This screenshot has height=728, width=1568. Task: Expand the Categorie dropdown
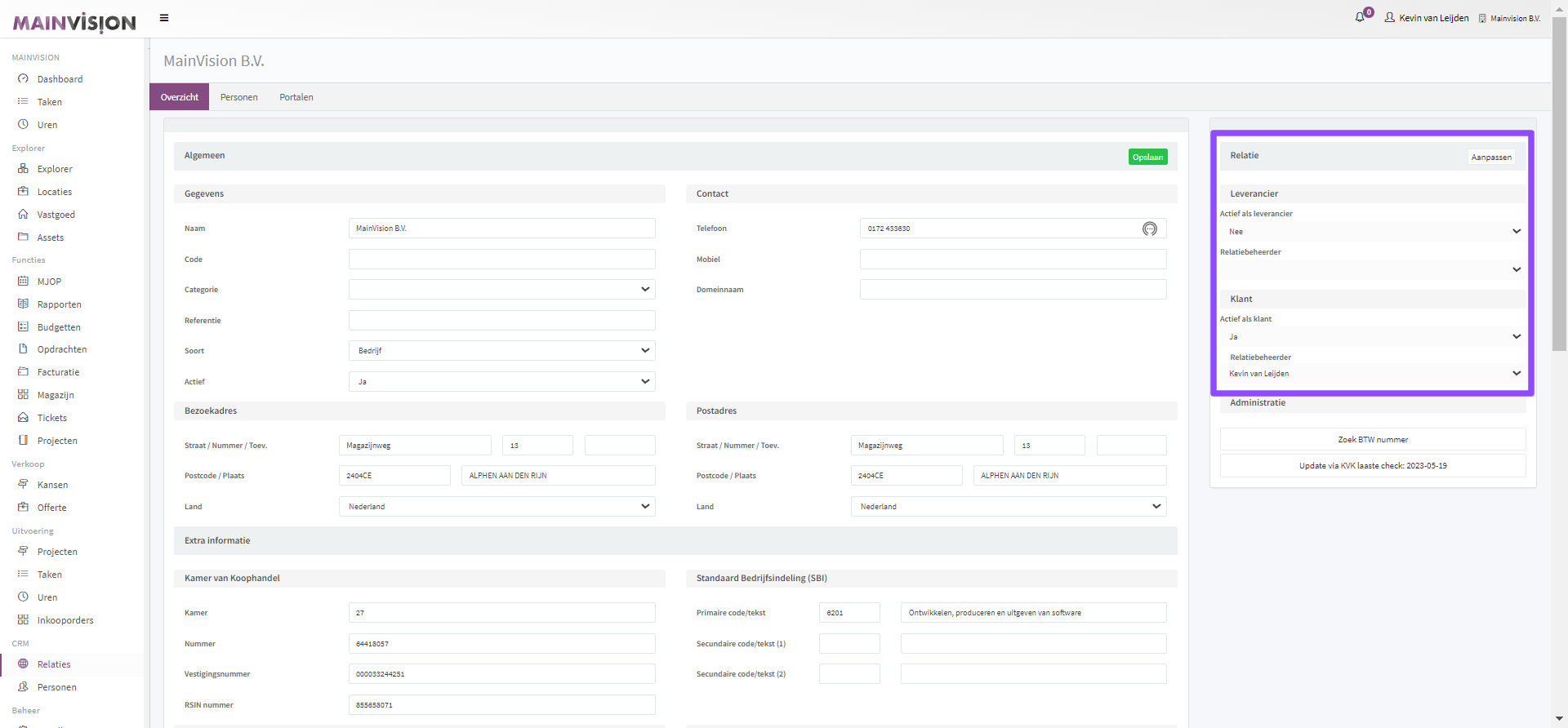(501, 290)
